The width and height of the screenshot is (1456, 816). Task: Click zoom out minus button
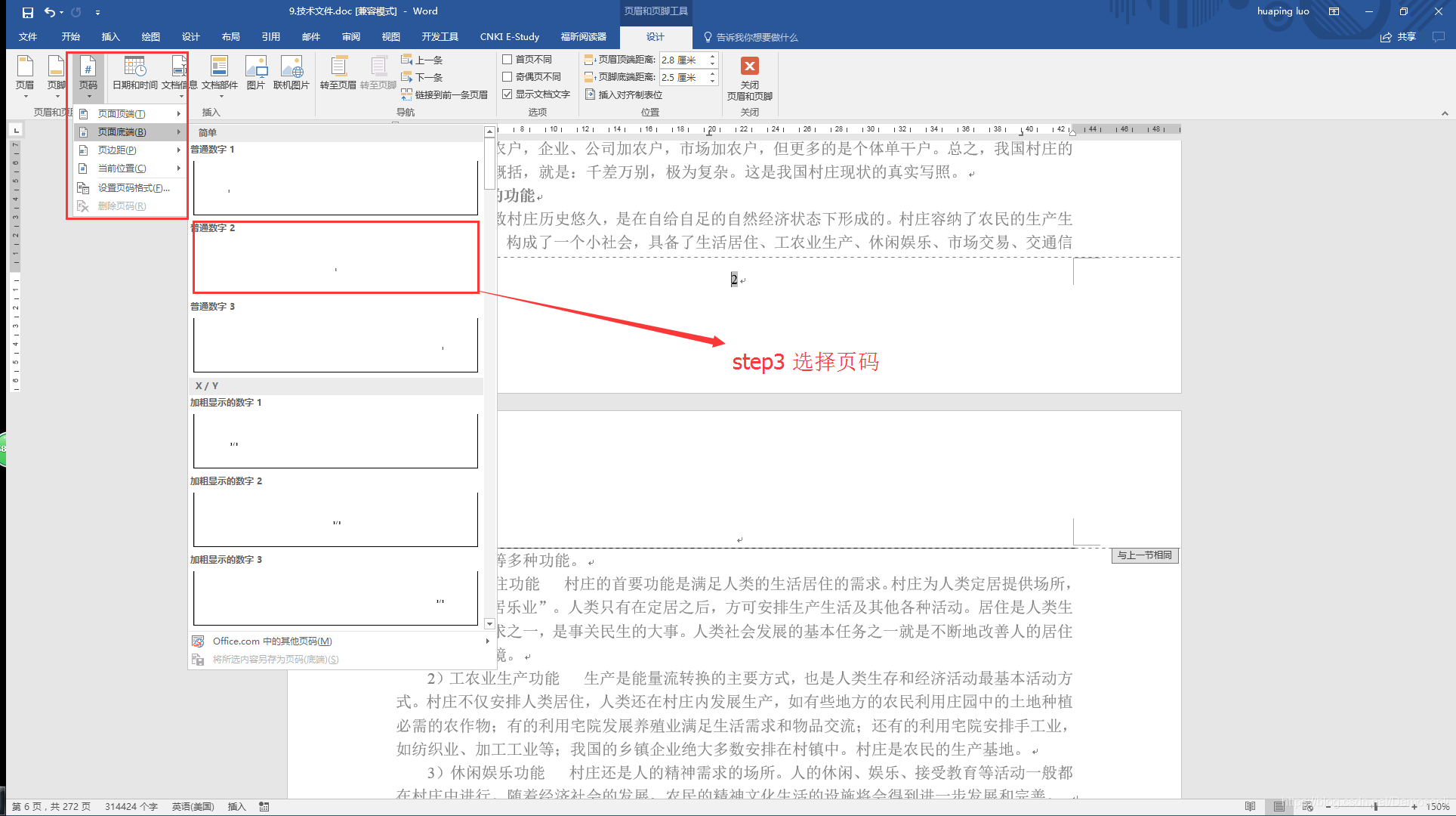click(1328, 806)
